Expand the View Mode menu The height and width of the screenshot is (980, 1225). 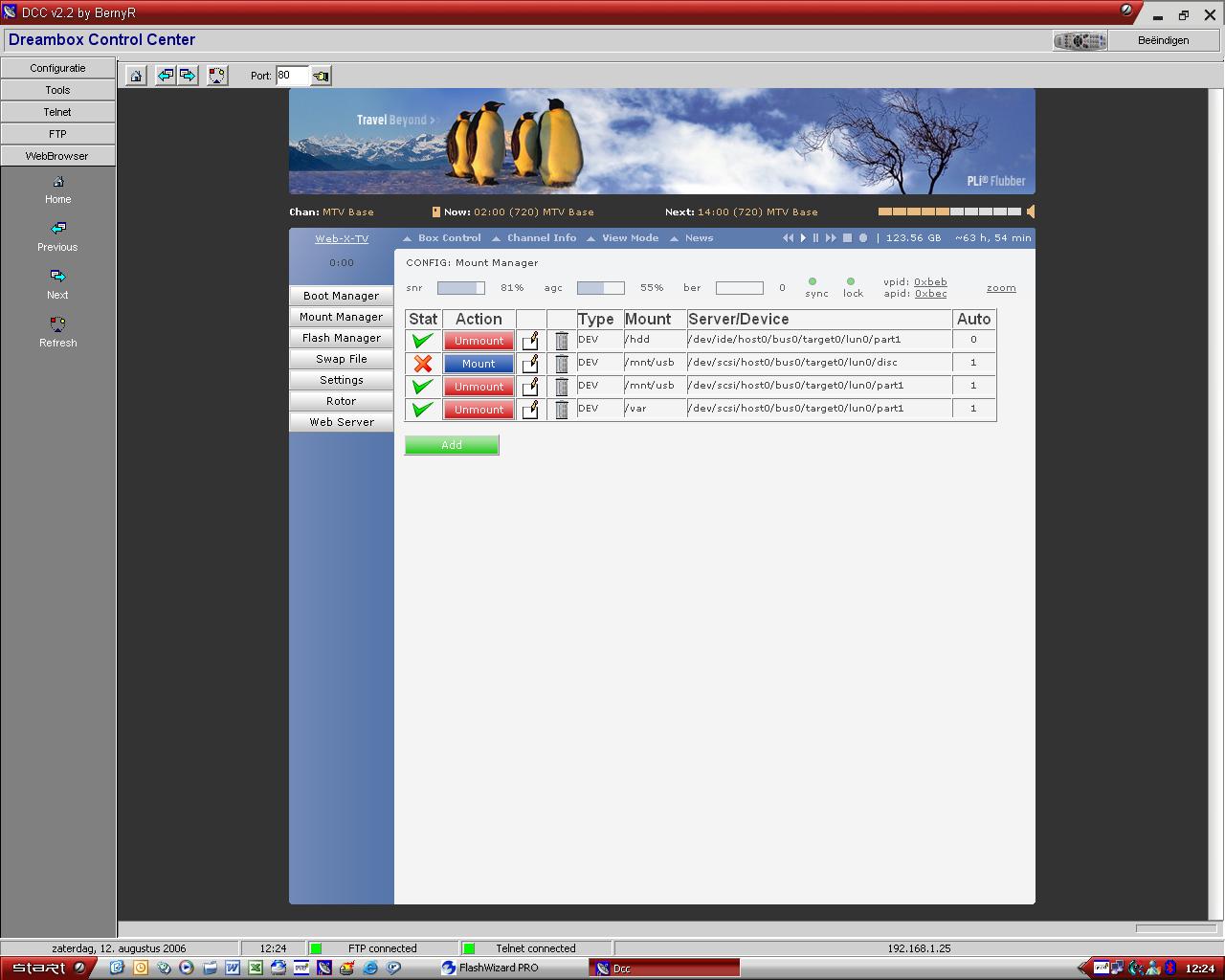coord(622,238)
